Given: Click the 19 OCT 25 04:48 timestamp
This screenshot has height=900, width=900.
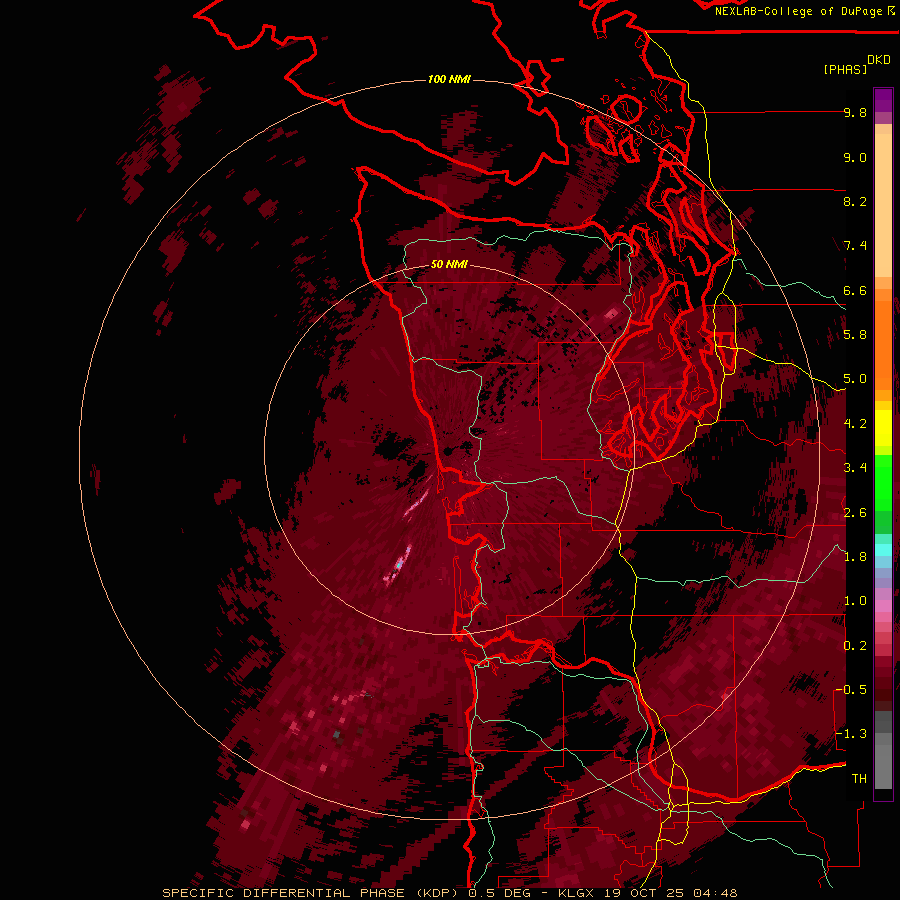Looking at the screenshot, I should point(670,893).
